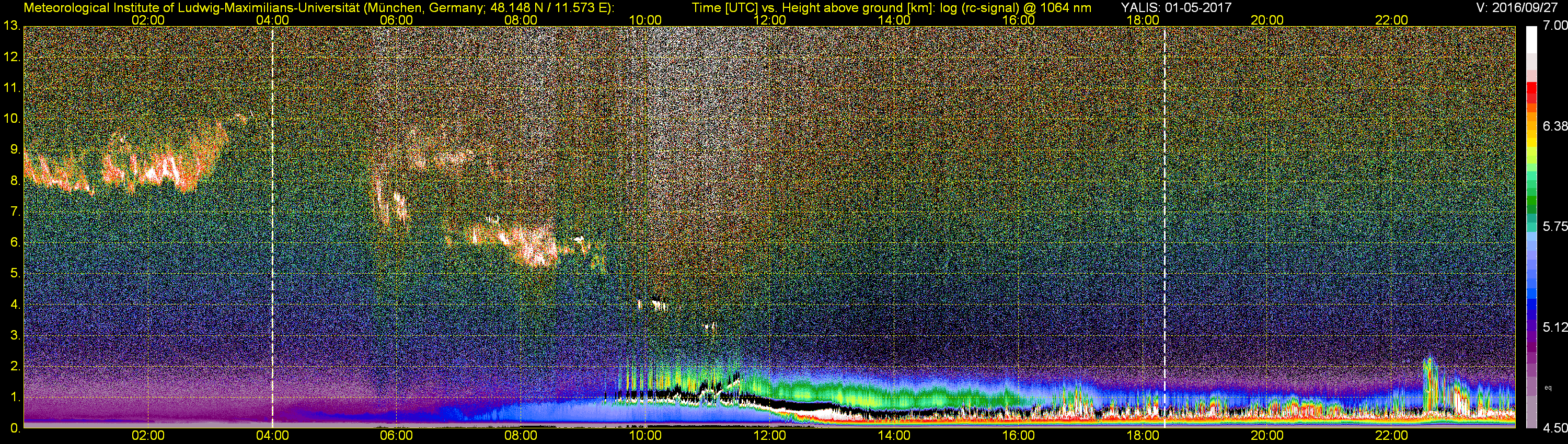Screen dimensions: 1568x444
Task: Select the 11 km height axis label
Action: coord(11,88)
